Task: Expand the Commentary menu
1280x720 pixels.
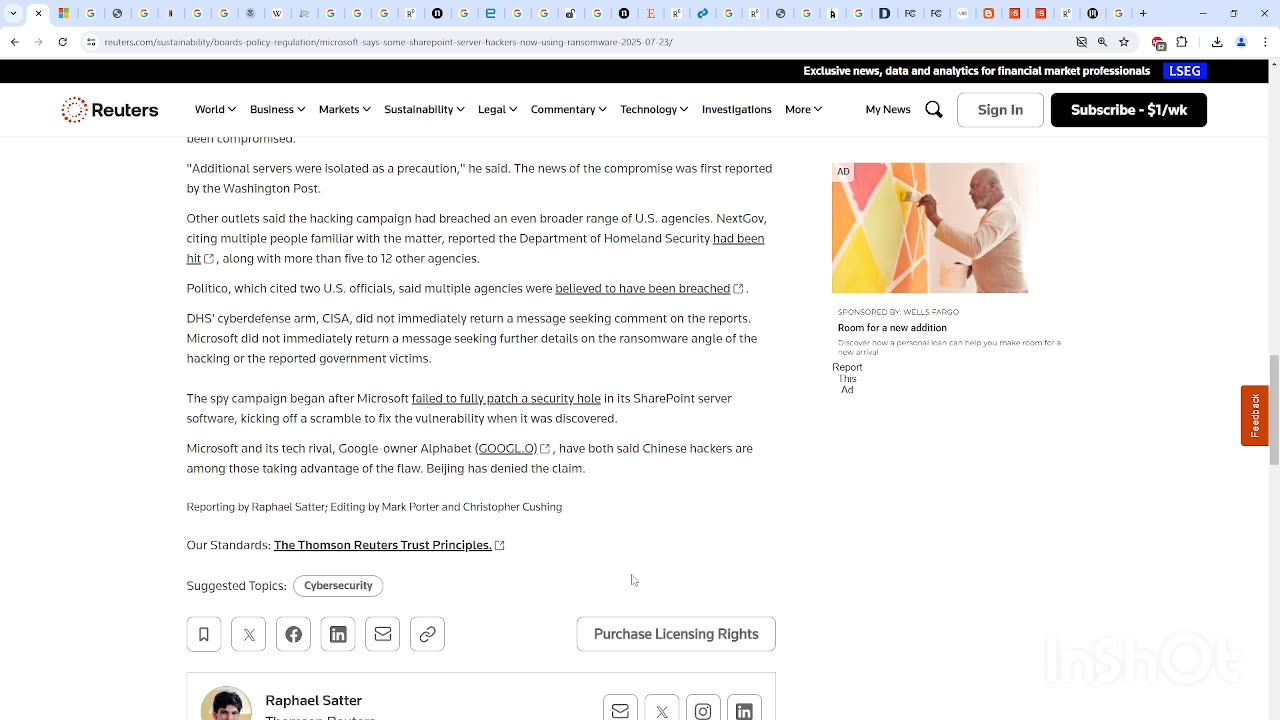Action: [569, 110]
